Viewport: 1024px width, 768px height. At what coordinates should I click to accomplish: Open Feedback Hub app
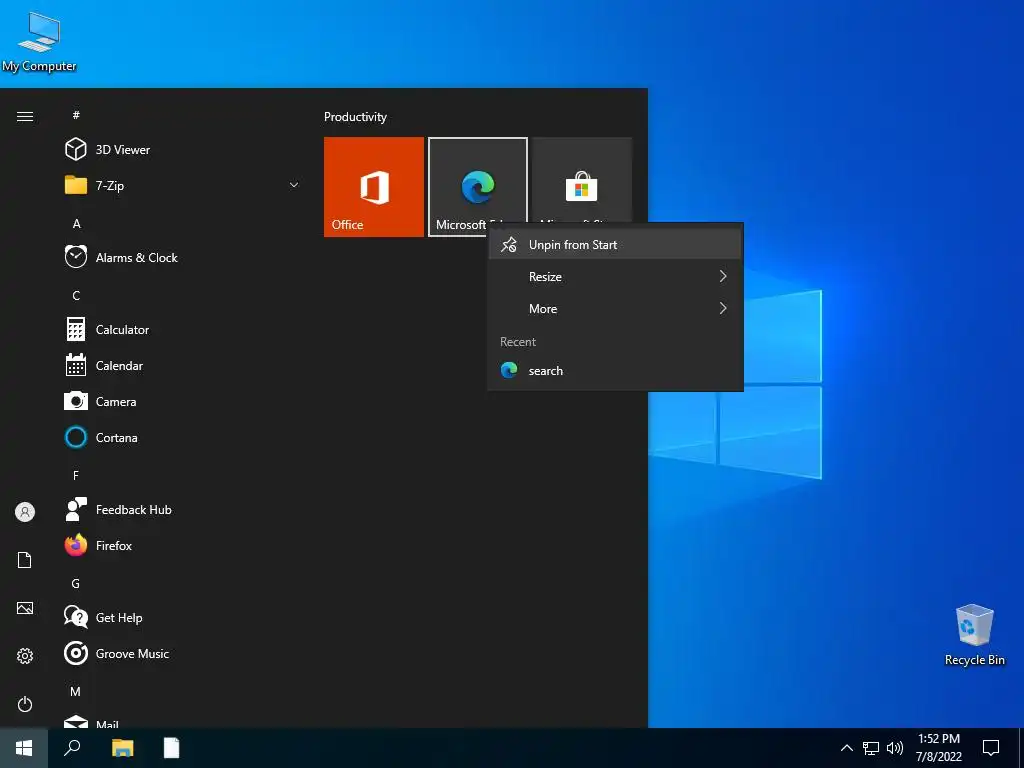point(183,509)
